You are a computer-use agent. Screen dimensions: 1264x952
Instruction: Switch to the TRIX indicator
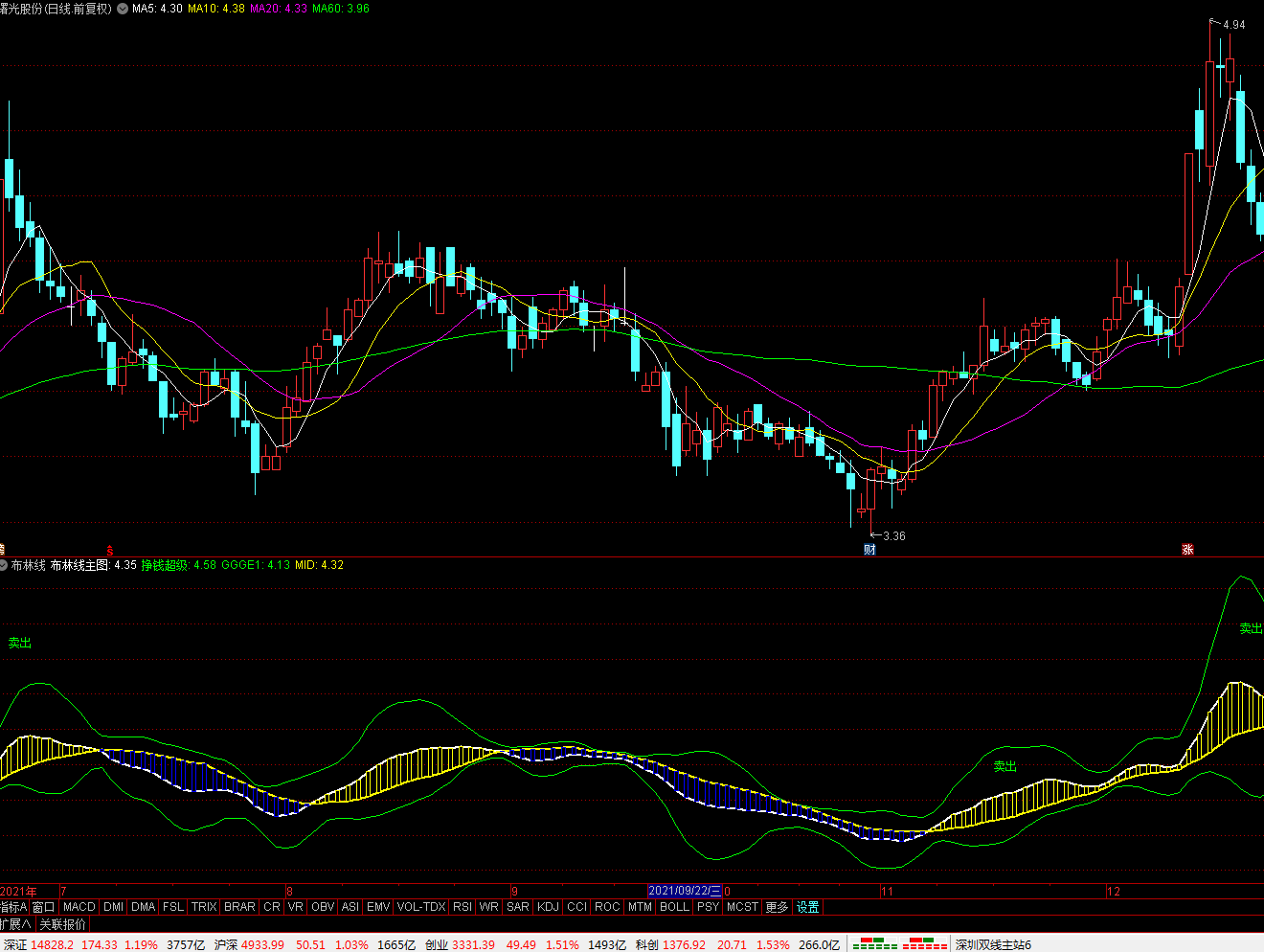204,907
